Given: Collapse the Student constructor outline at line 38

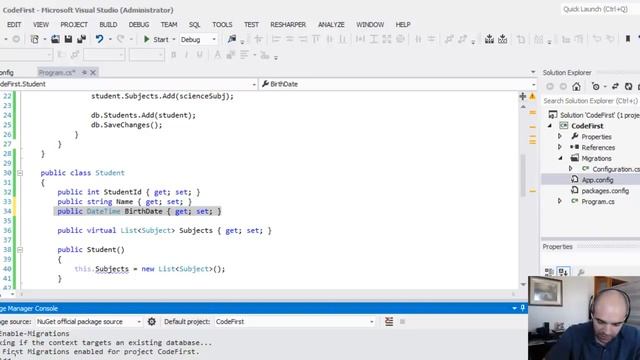Looking at the screenshot, I should coord(20,250).
